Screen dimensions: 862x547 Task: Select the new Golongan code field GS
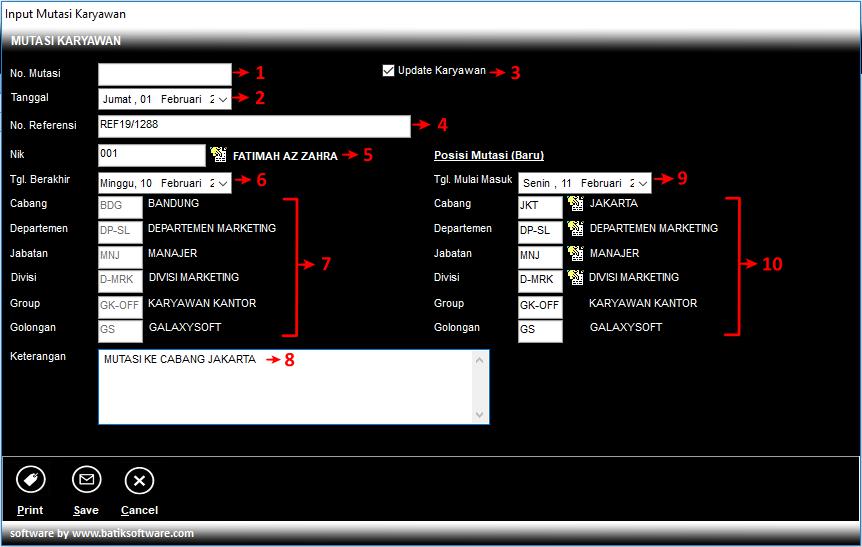pos(540,331)
